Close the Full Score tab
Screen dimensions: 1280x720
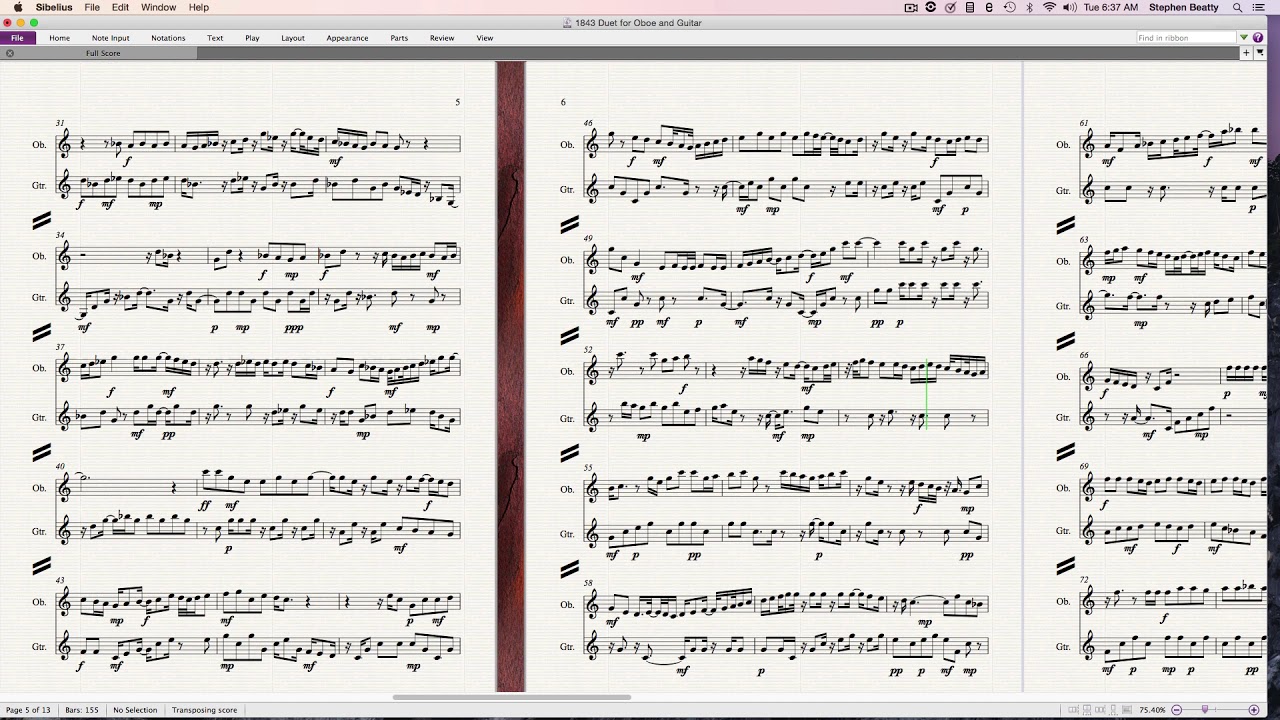click(10, 53)
